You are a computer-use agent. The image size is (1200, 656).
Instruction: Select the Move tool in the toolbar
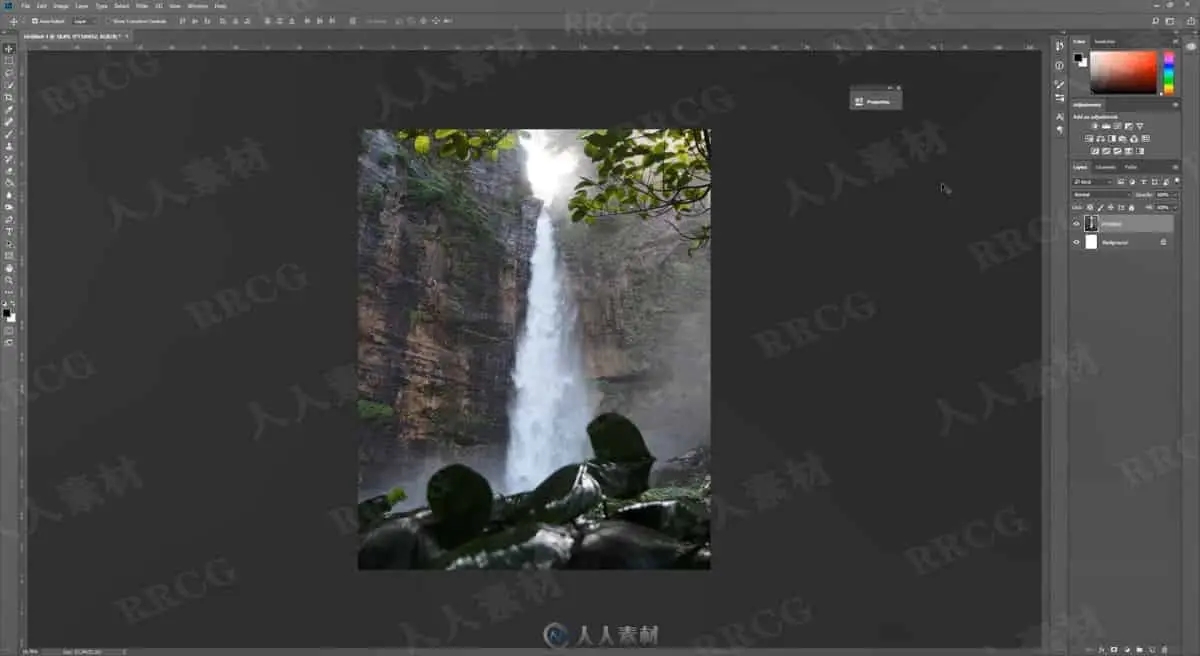9,48
